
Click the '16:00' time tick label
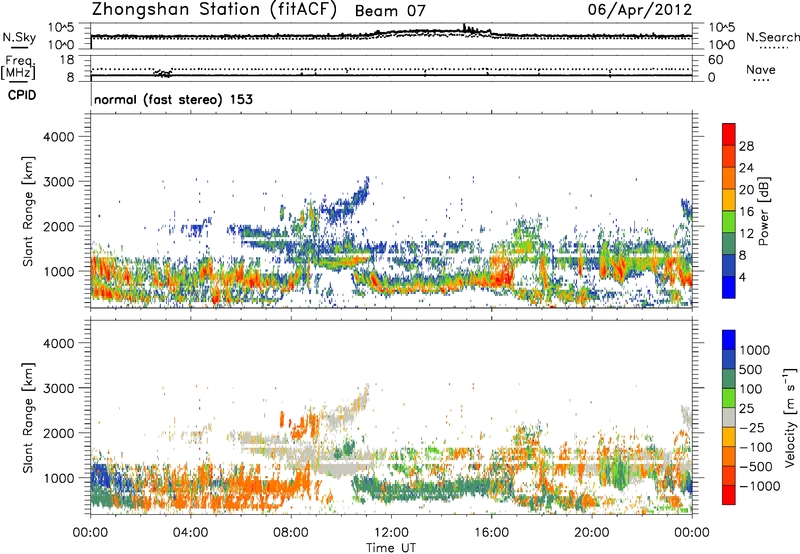point(491,533)
